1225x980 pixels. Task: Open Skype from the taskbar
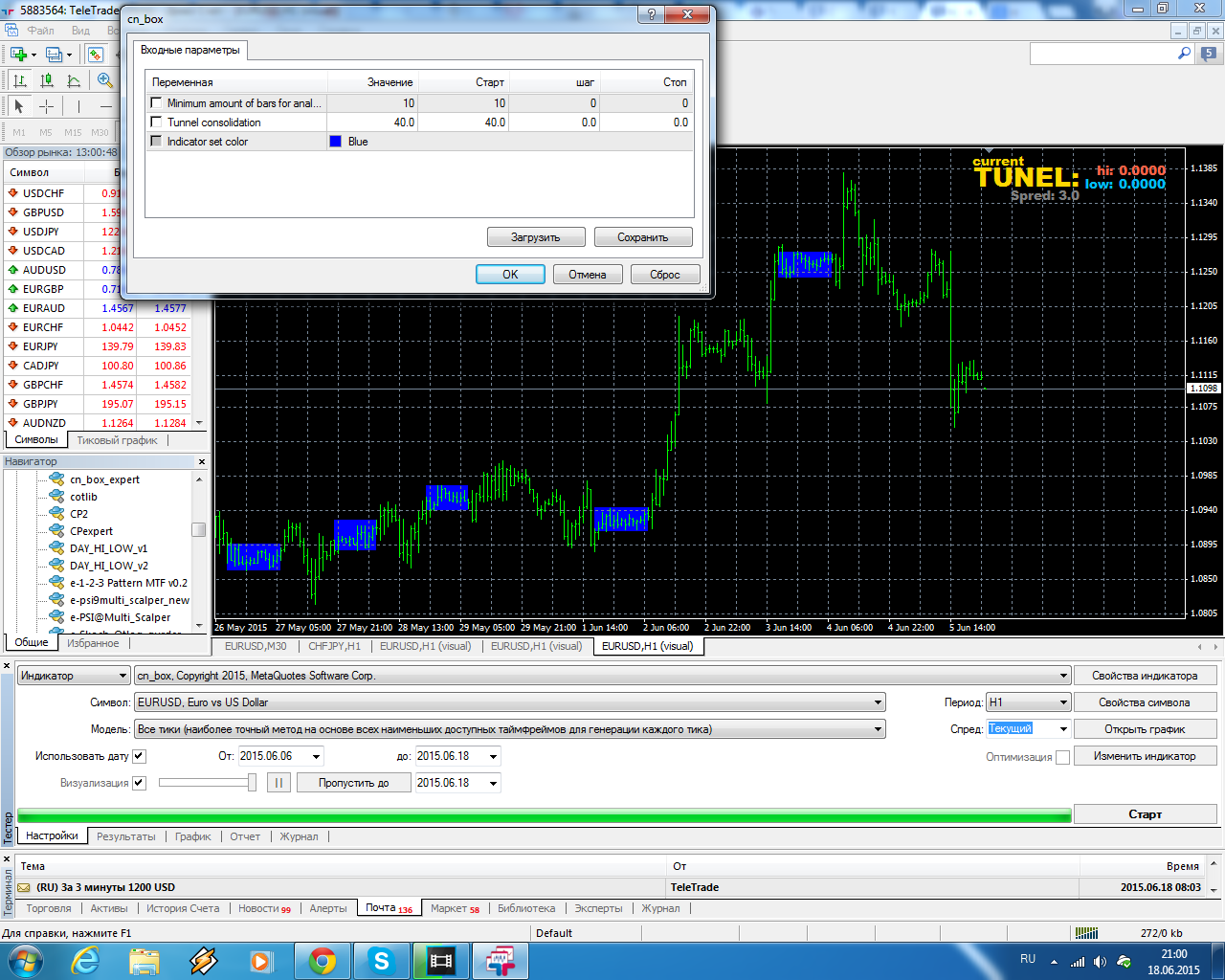382,960
